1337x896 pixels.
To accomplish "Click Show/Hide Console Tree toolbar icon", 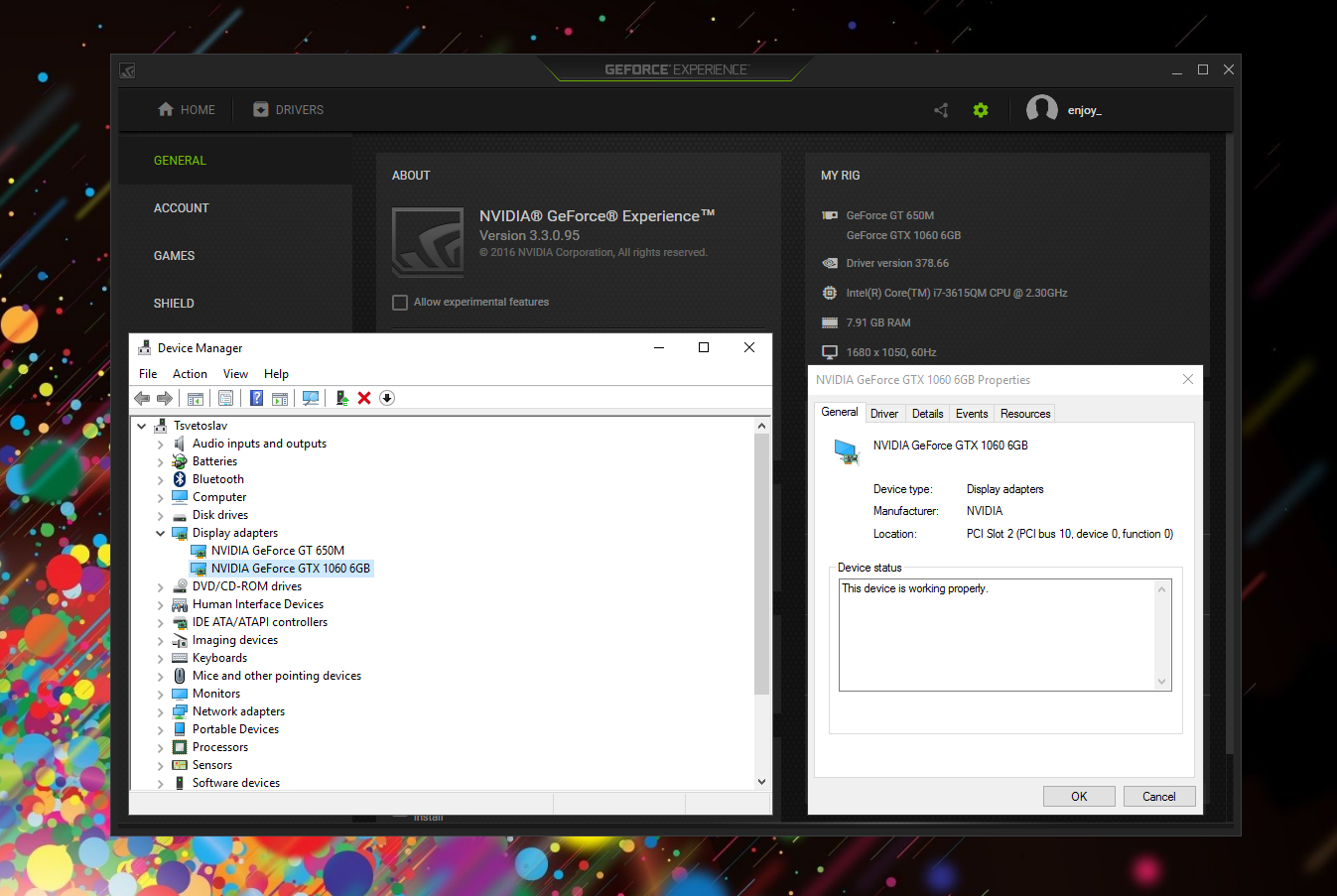I will (x=196, y=398).
